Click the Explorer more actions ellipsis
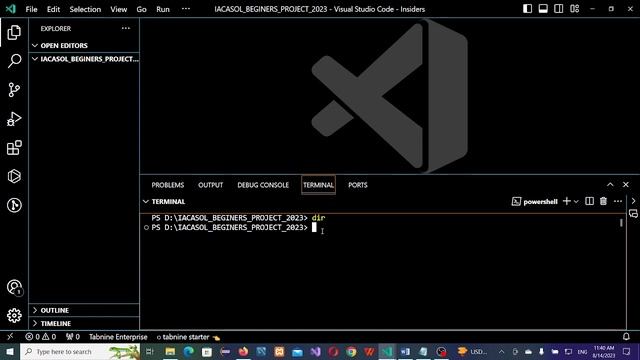Screen dimensions: 640x360 (126, 28)
